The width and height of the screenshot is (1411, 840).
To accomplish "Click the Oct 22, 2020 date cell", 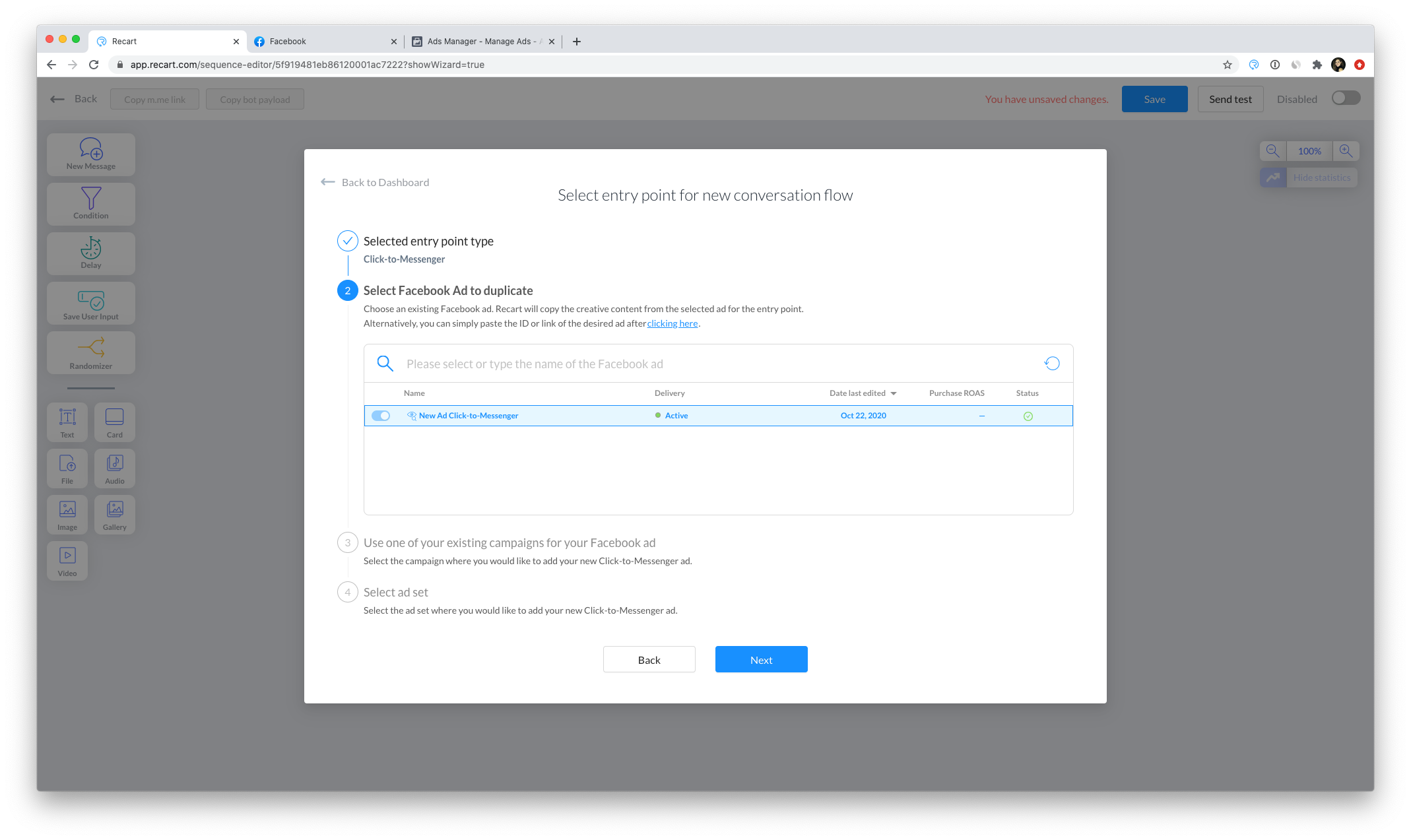I will click(863, 416).
